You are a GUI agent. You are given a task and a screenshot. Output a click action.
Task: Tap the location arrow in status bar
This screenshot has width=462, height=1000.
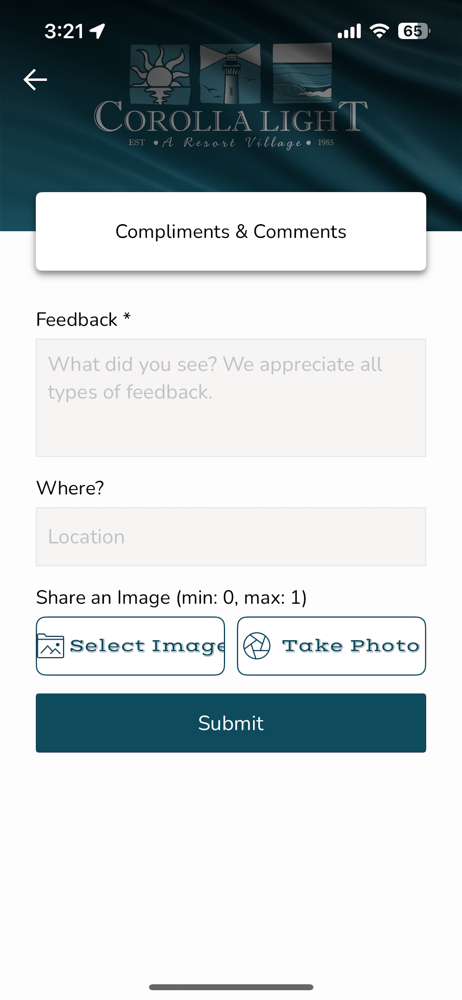[x=97, y=31]
